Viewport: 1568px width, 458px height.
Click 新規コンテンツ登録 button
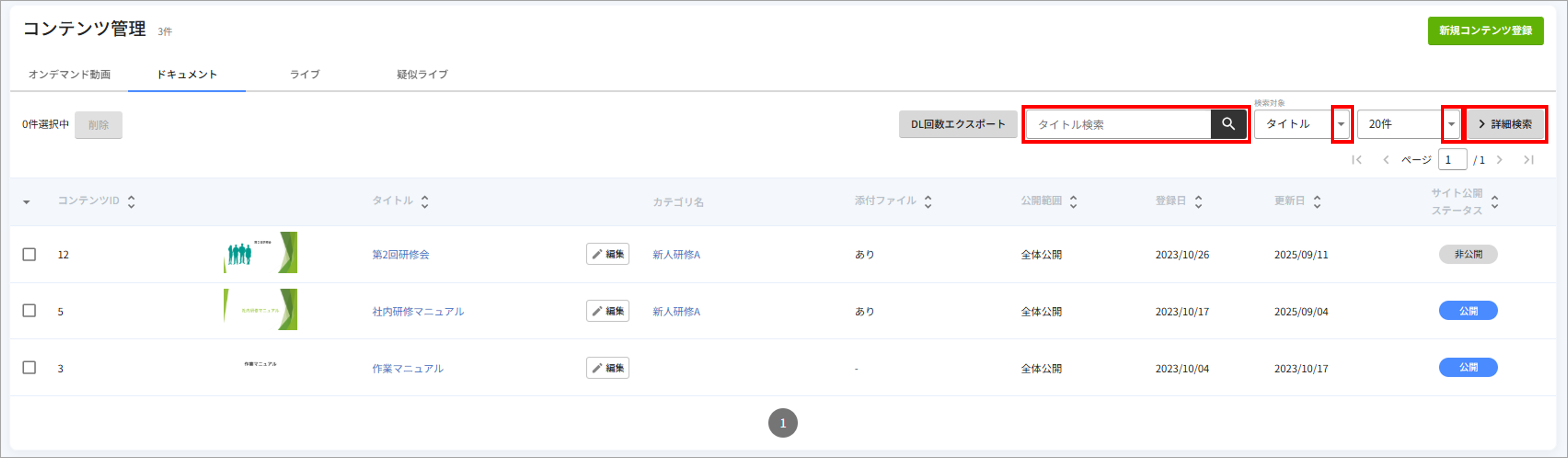click(x=1485, y=30)
